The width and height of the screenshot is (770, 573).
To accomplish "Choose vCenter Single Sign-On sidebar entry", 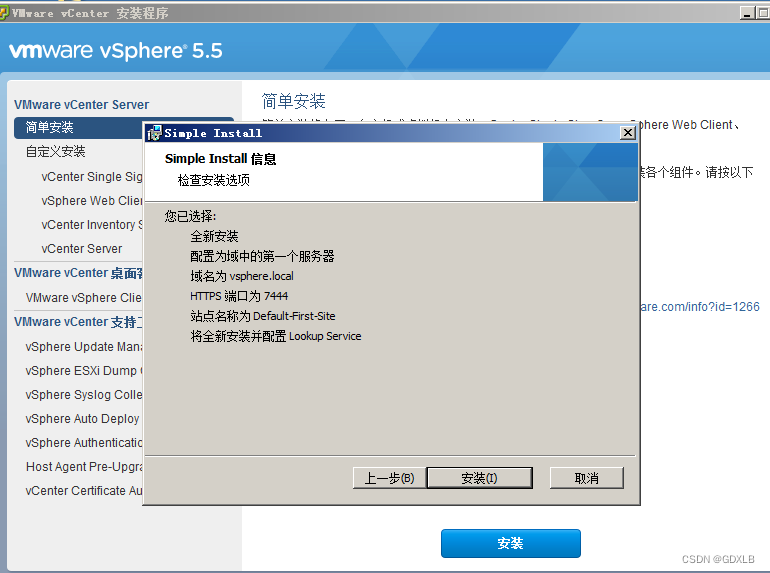I will click(x=92, y=177).
